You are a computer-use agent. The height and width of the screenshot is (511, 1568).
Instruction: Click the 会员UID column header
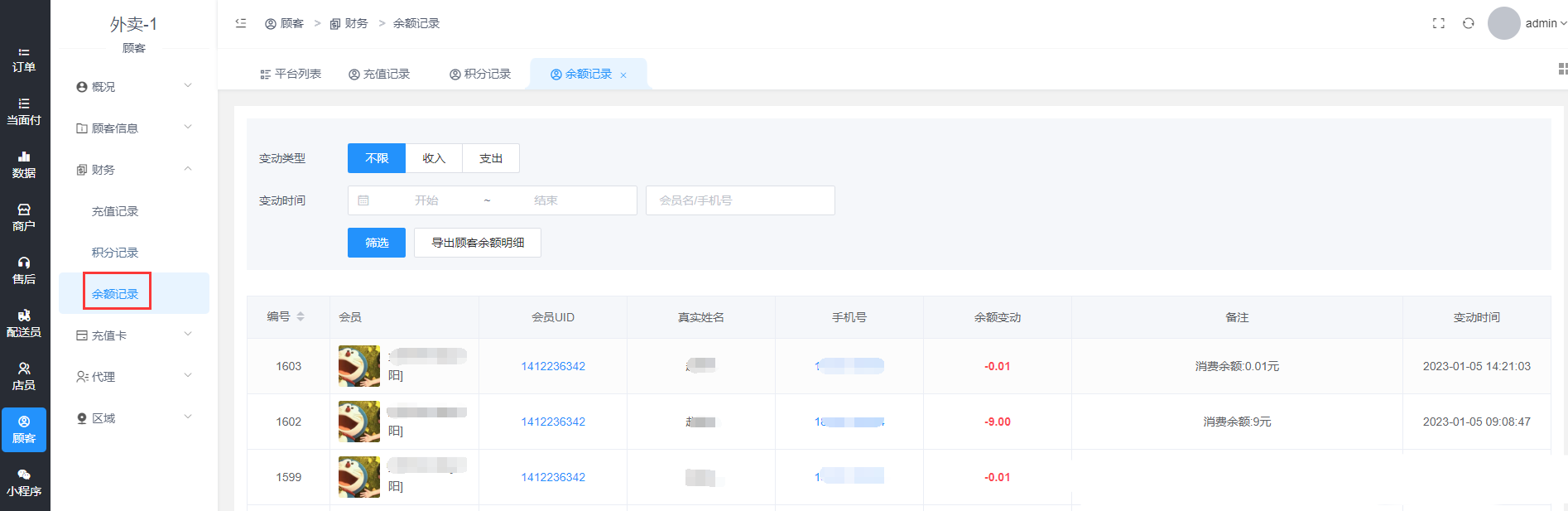553,317
